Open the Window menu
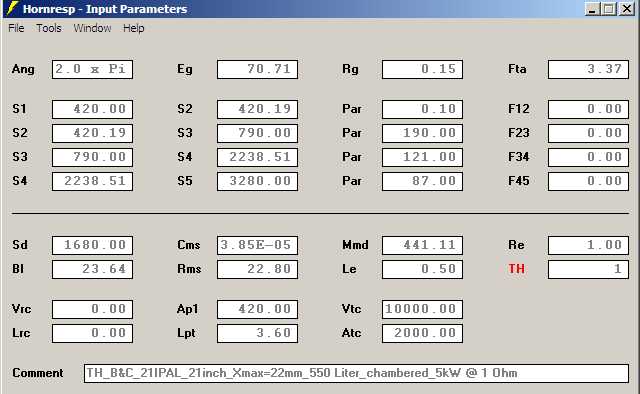Image resolution: width=640 pixels, height=394 pixels. coord(92,28)
